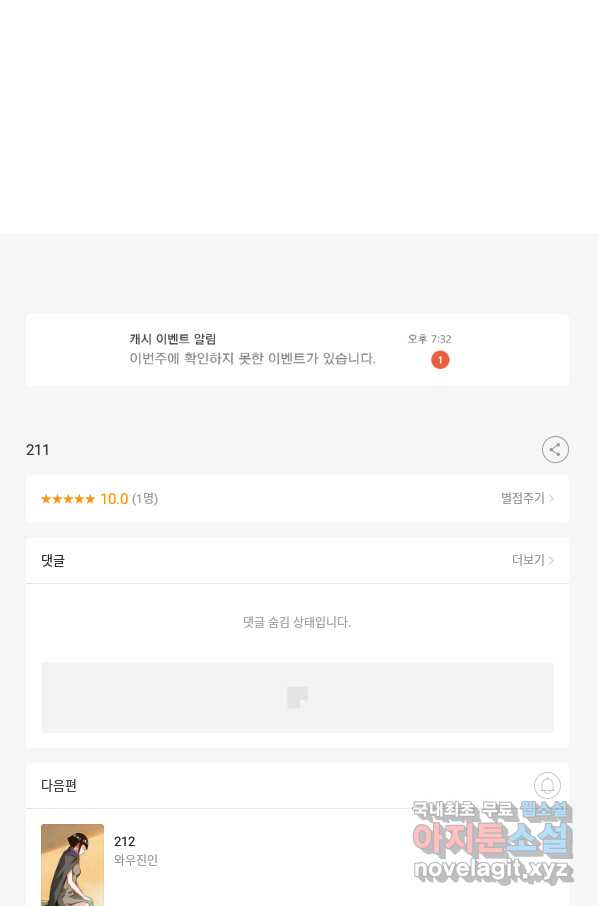Viewport: 598px width, 906px height.
Task: Click the novelagit.xyz watermark link
Action: coord(493,868)
